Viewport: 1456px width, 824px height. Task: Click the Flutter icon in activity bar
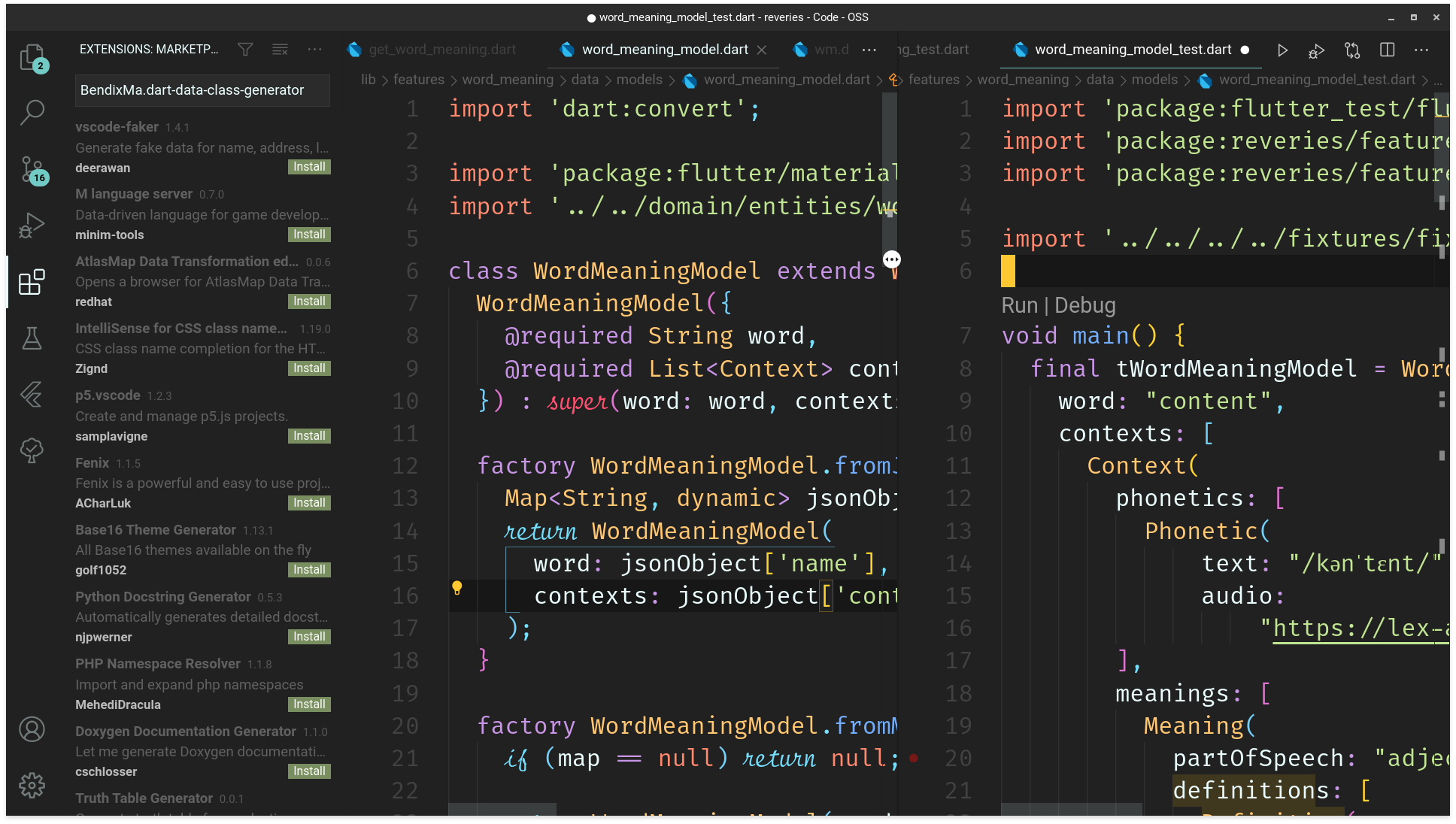(x=32, y=394)
